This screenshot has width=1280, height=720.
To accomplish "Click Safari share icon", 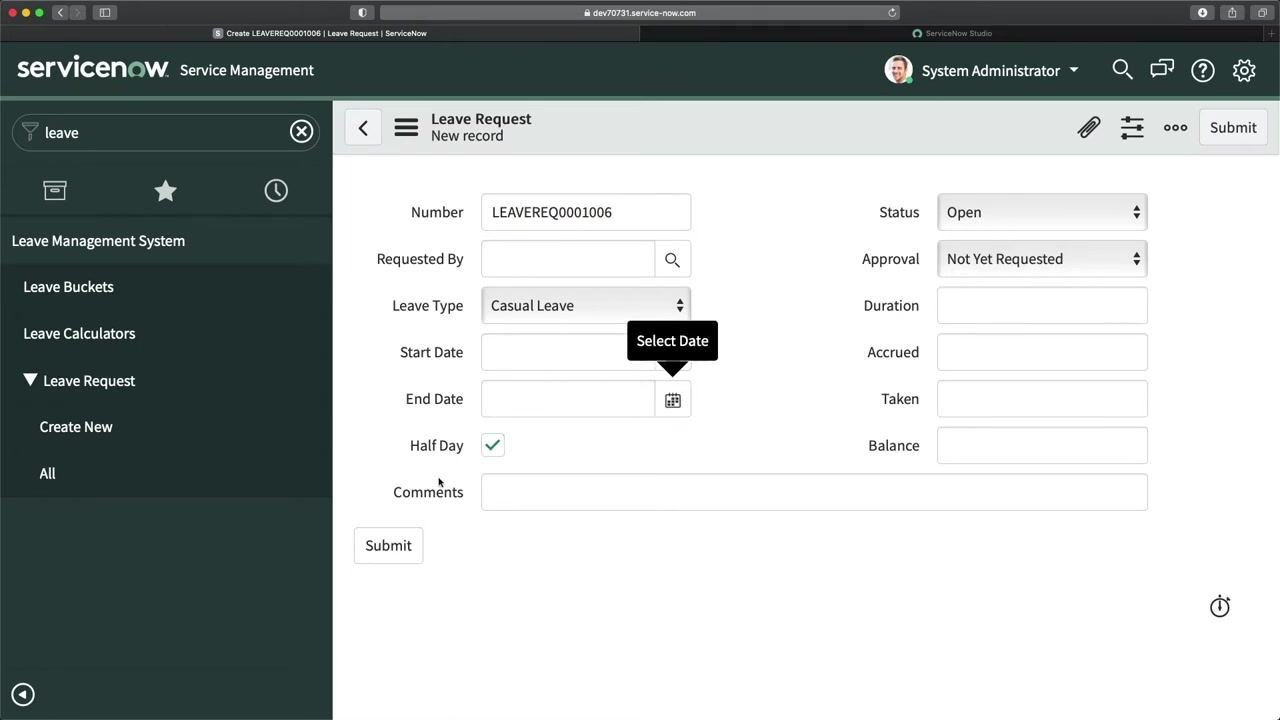I will click(x=1232, y=13).
